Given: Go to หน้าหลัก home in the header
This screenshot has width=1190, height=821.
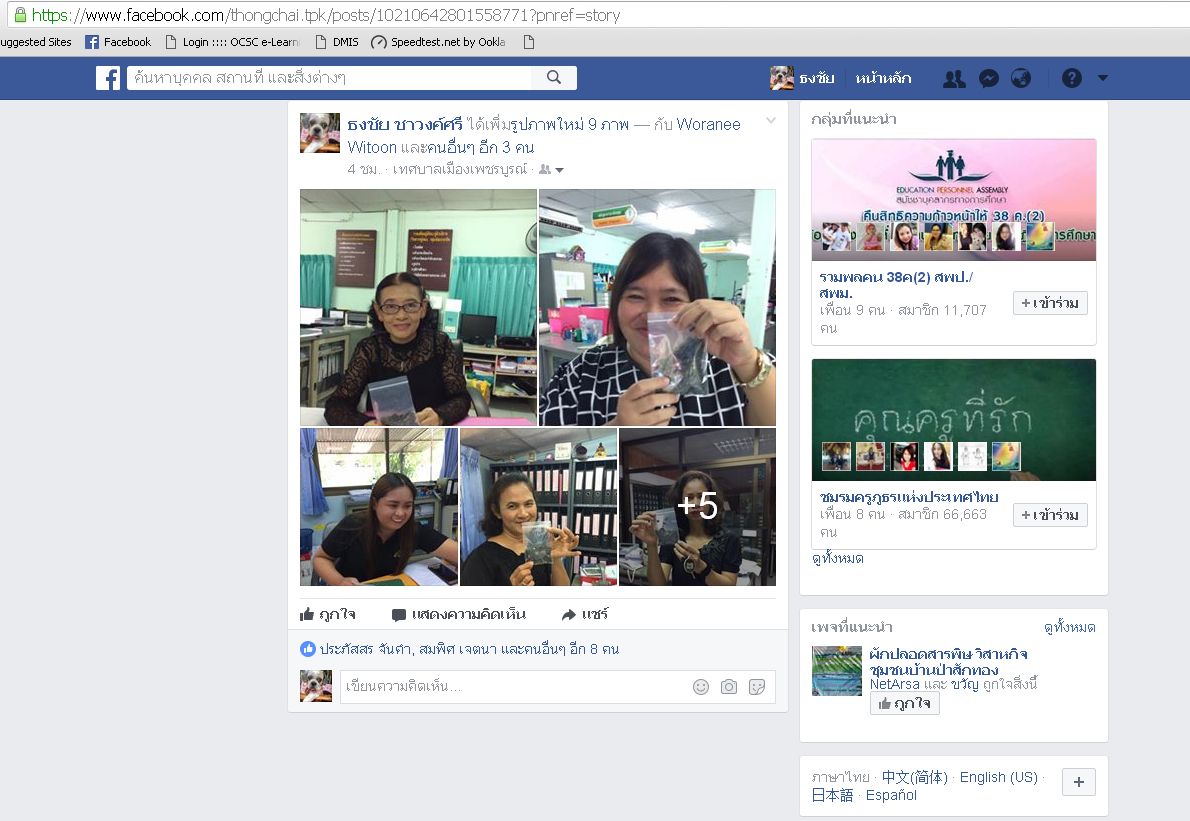Looking at the screenshot, I should tap(883, 78).
